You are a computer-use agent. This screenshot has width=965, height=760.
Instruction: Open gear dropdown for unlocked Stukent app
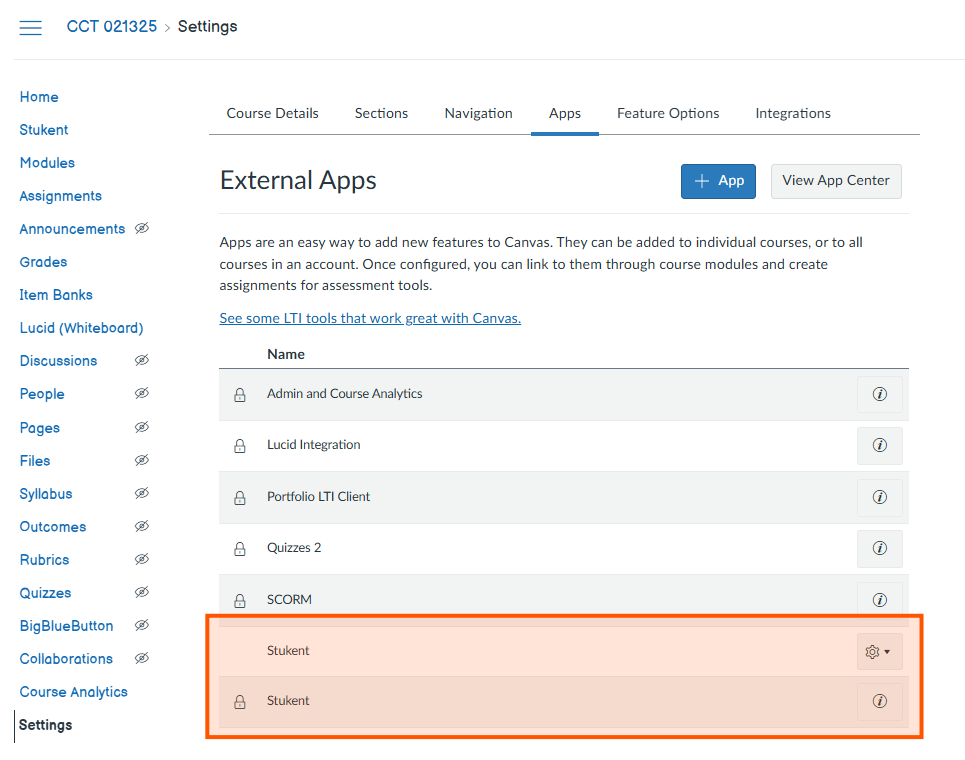point(878,652)
